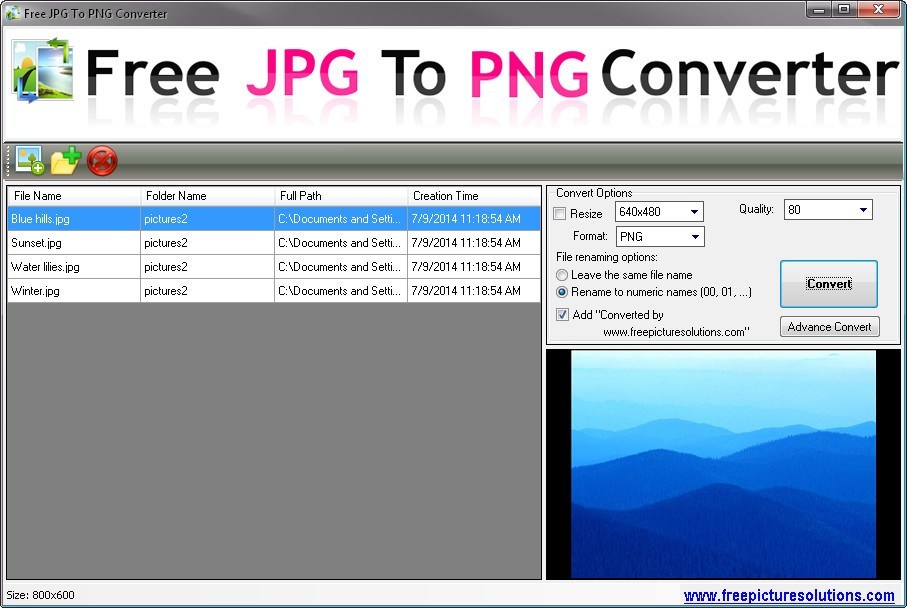Open the www.freepicturesolutions.com link in status bar
Screen dimensions: 907x608
point(789,595)
